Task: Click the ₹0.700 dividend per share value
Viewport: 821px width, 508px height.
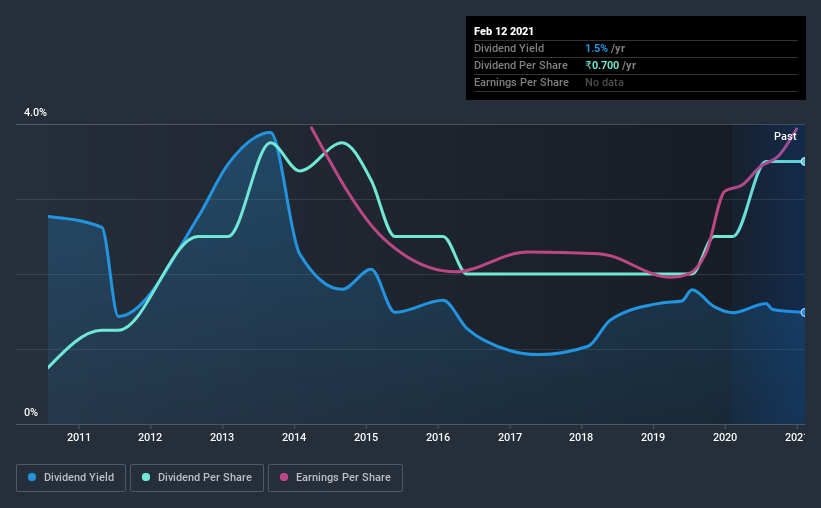Action: tap(602, 65)
